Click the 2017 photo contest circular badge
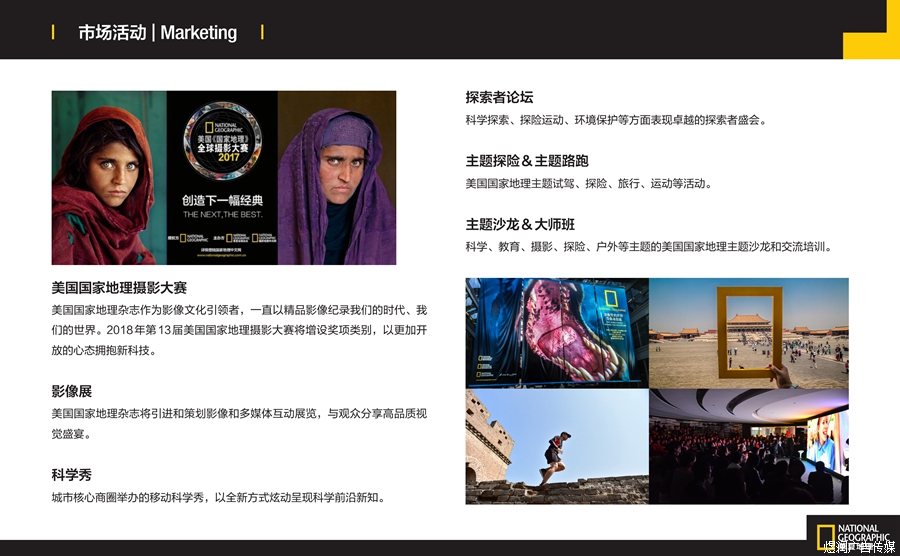This screenshot has width=900, height=556. tap(223, 140)
